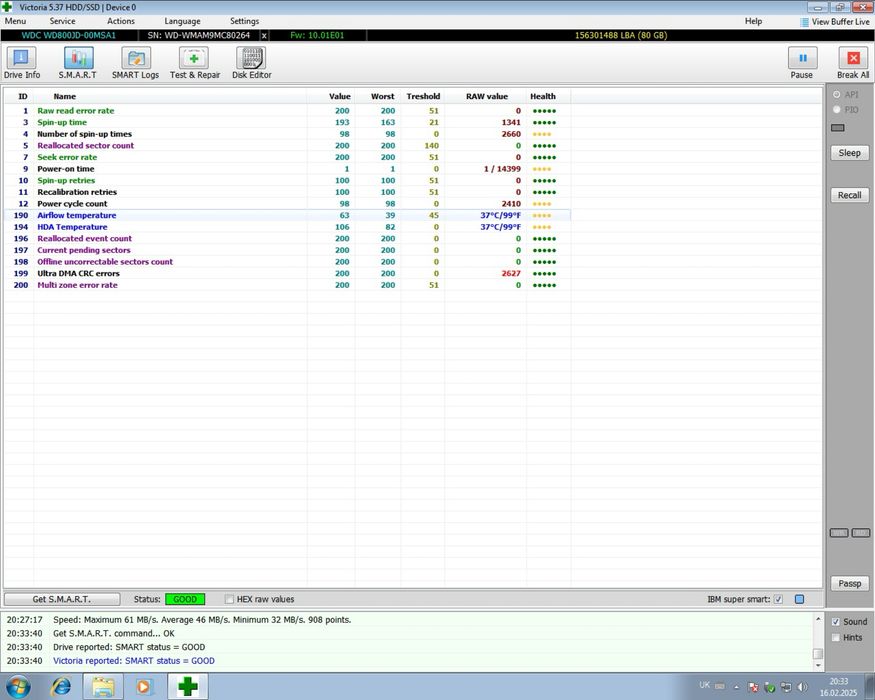
Task: Select the Power cycle count row
Action: tap(287, 204)
